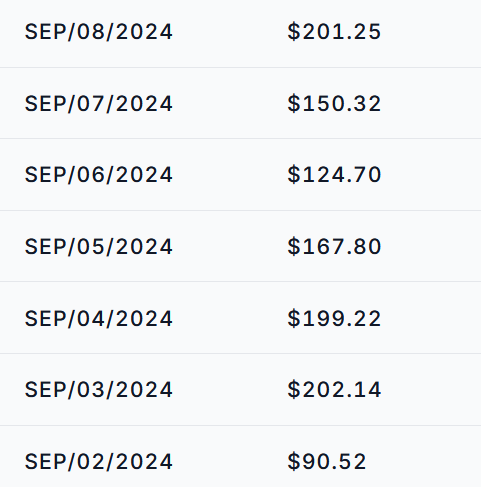Select the SEP/02/2024 date entry
Image resolution: width=481 pixels, height=487 pixels.
(99, 462)
